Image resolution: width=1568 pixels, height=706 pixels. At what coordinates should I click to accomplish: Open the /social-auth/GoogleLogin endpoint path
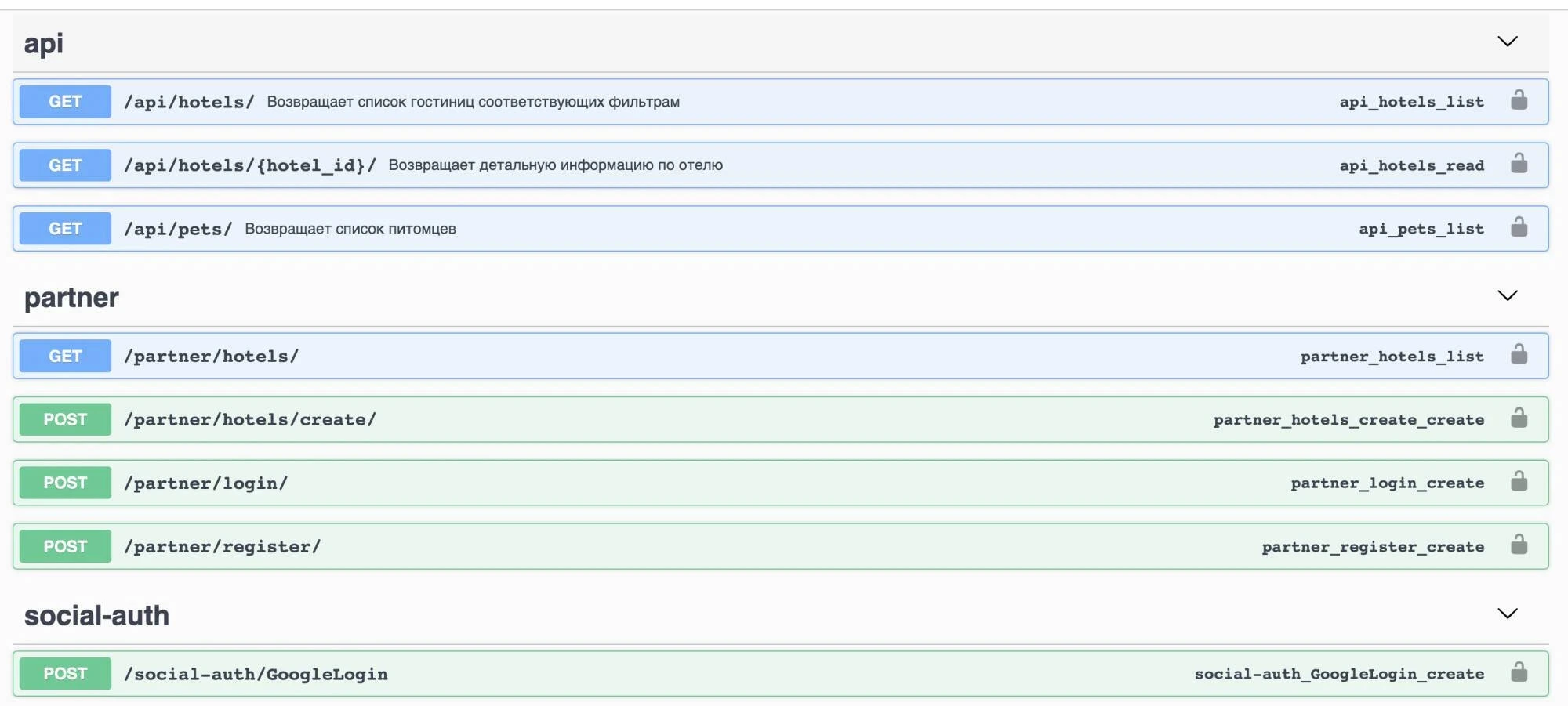pyautogui.click(x=256, y=674)
